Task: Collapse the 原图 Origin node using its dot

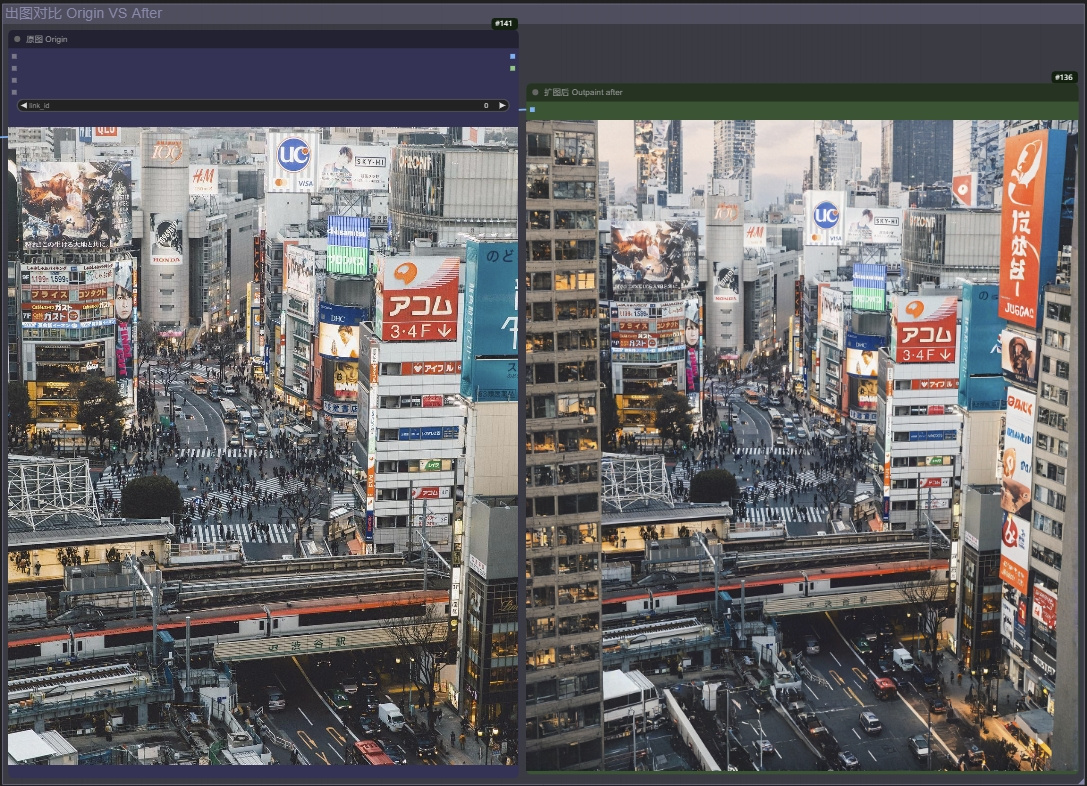Action: pos(17,40)
